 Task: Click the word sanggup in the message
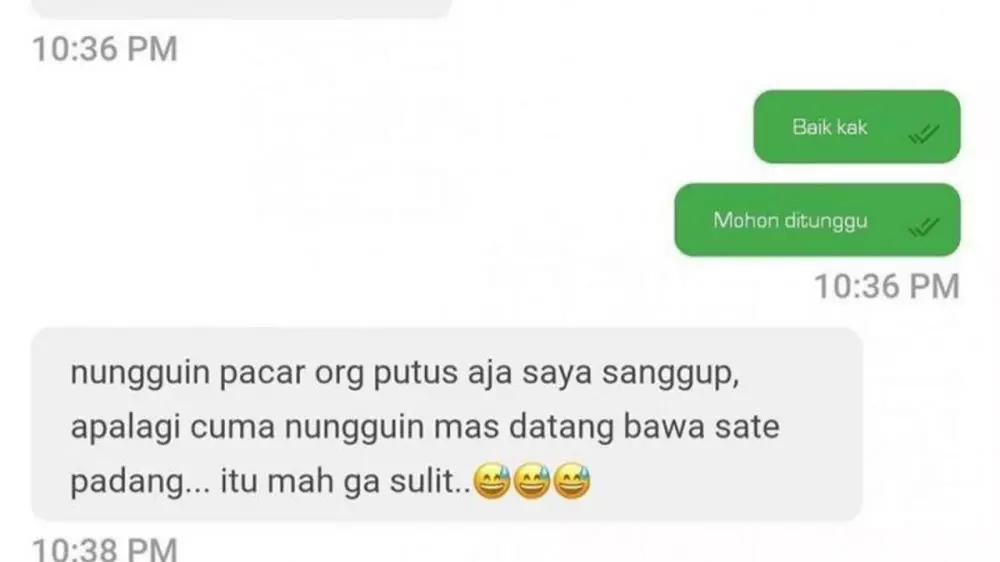[670, 374]
